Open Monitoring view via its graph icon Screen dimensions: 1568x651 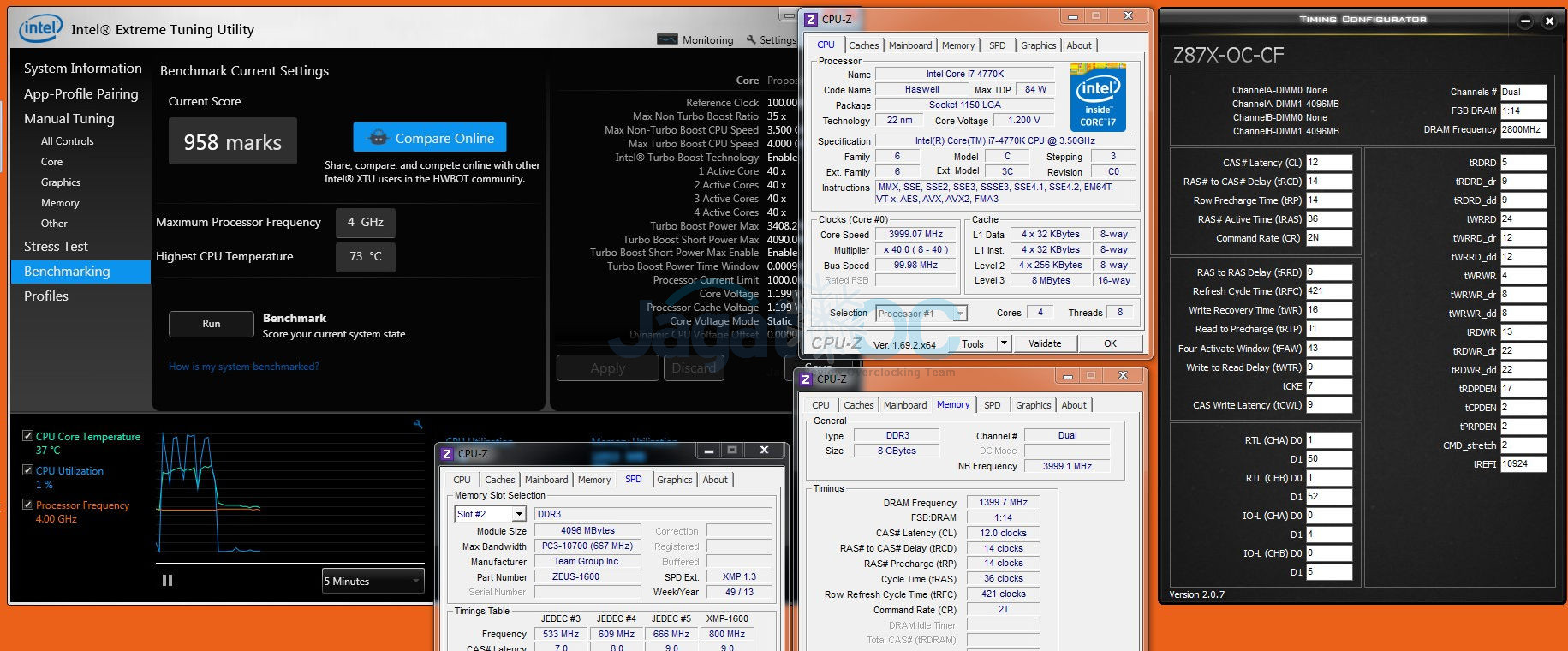pos(667,39)
